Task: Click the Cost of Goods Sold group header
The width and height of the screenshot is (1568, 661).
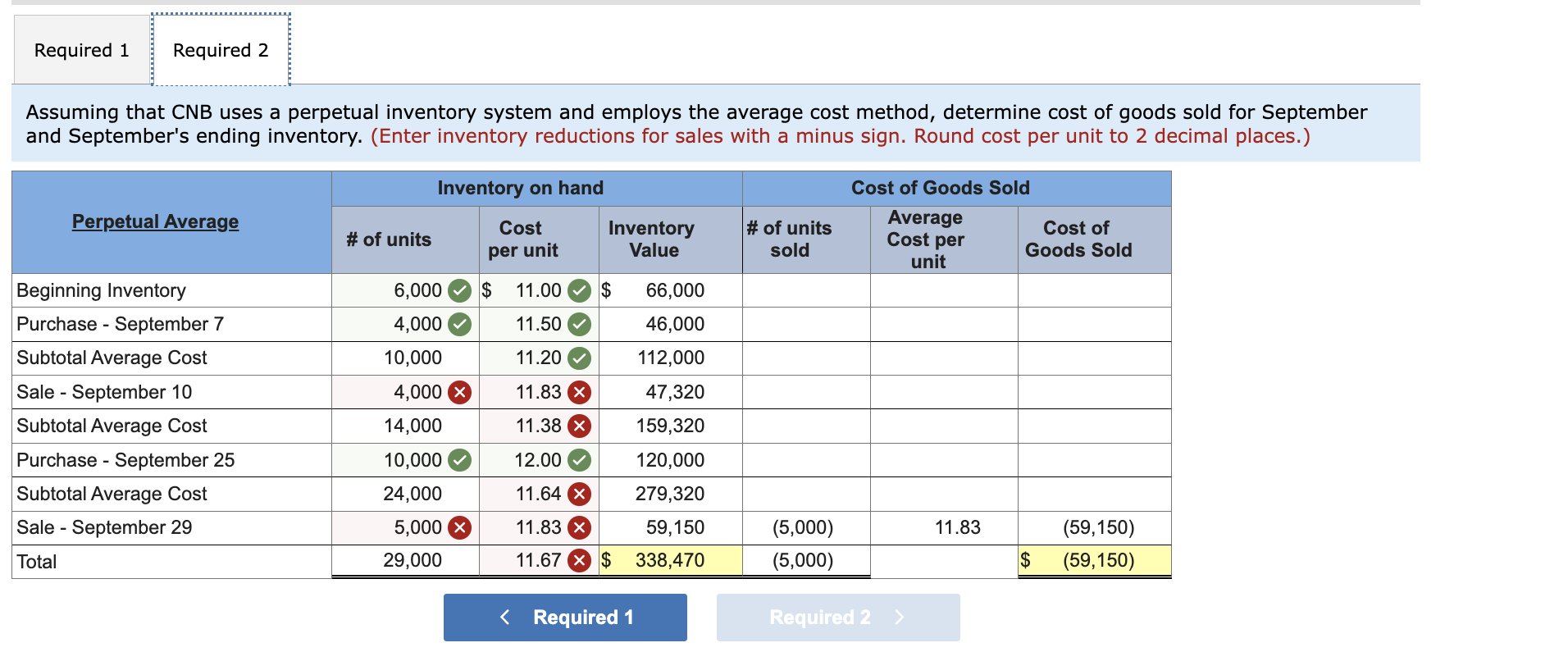Action: [x=957, y=188]
